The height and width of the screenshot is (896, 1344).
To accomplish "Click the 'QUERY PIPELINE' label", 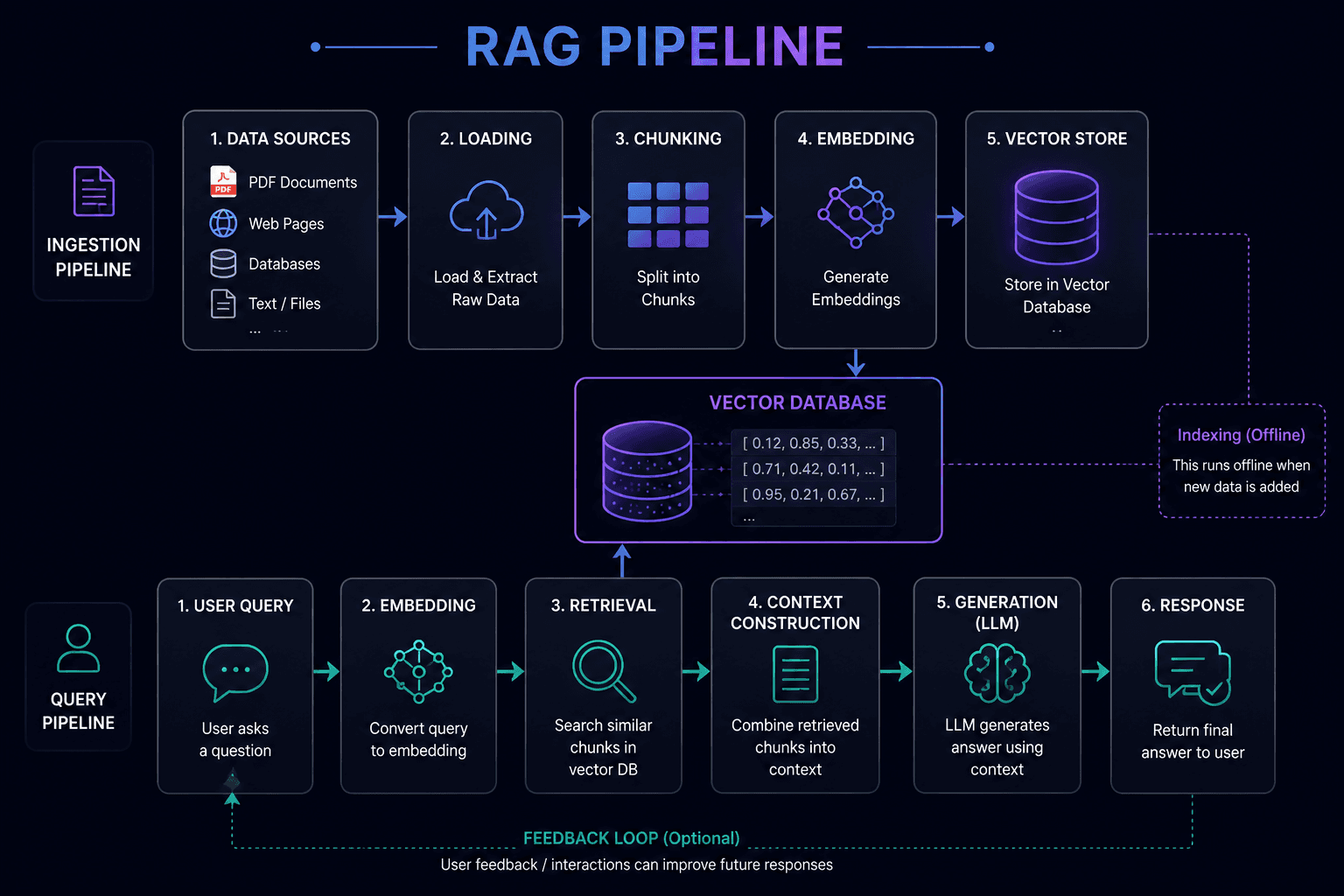I will click(x=78, y=710).
